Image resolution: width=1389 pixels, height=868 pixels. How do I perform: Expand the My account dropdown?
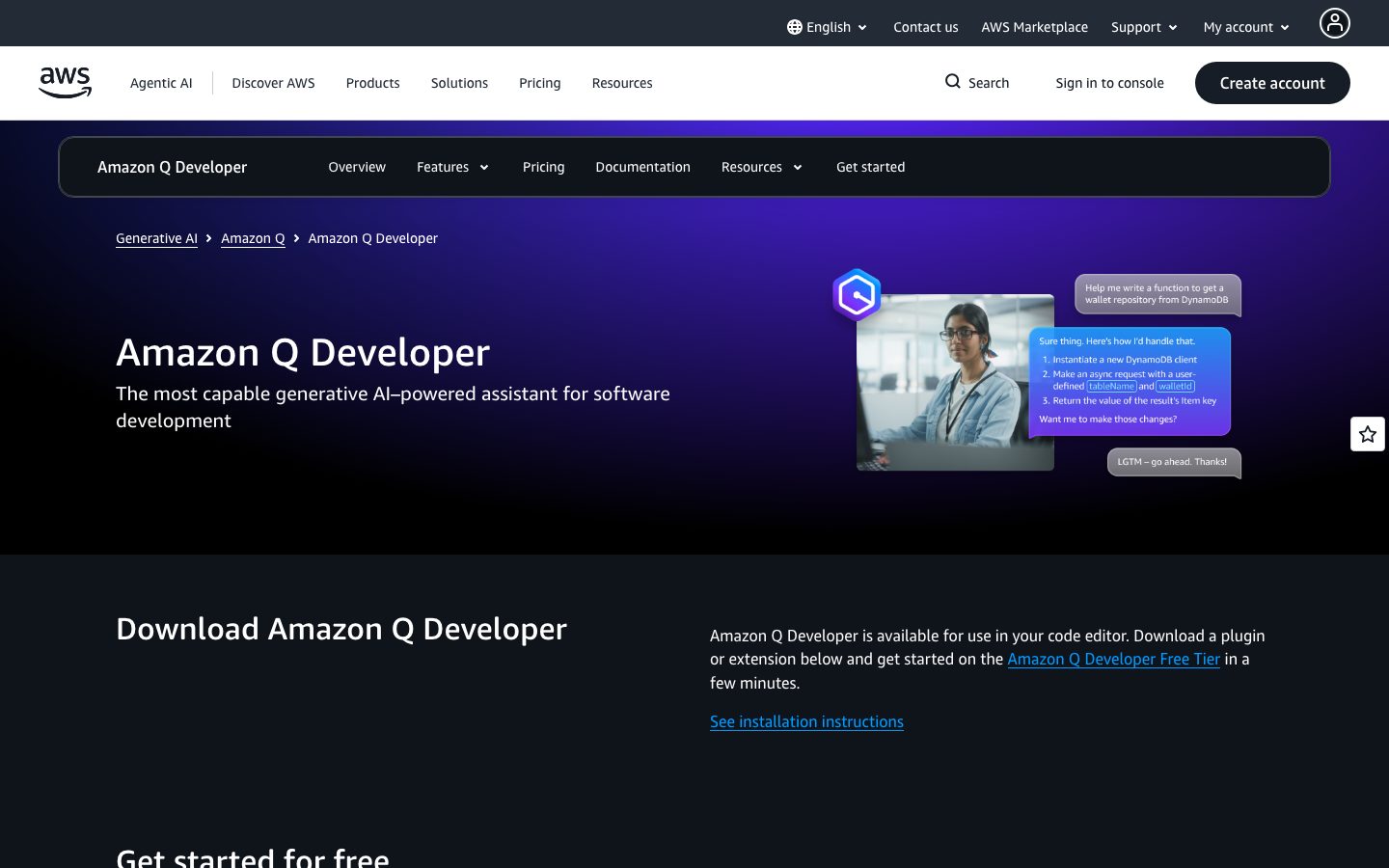[x=1245, y=27]
